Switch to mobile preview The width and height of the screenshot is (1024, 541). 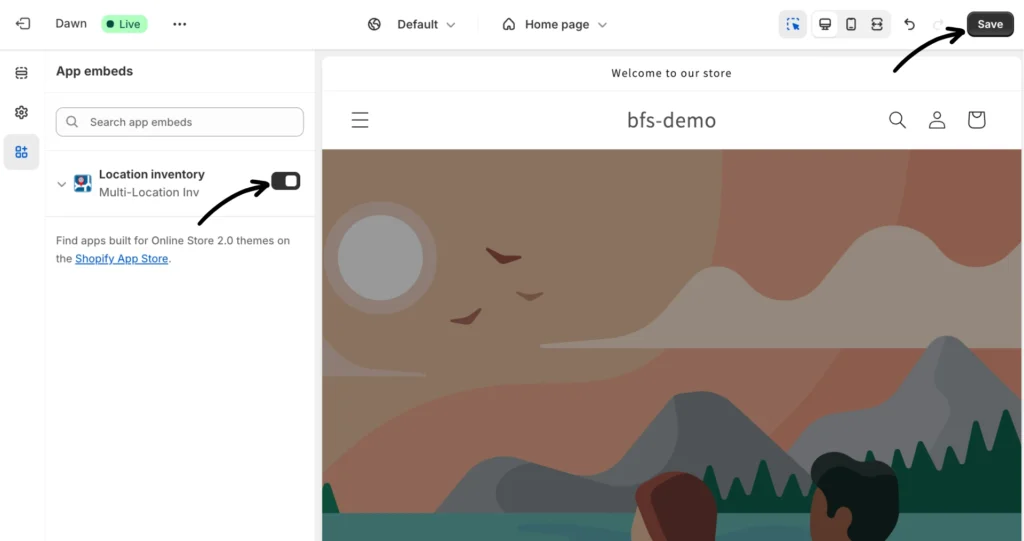851,25
